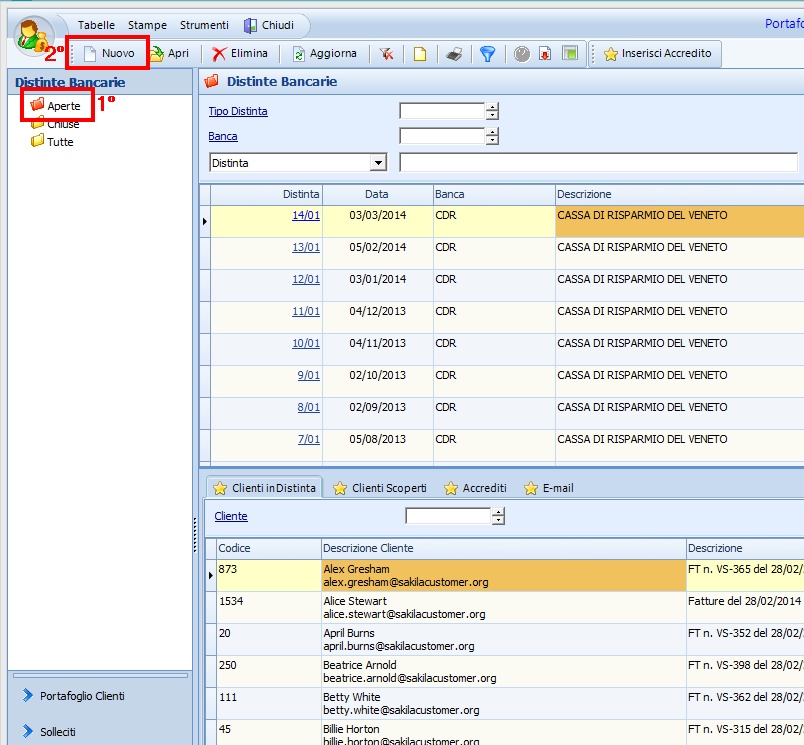Click the printer icon

click(454, 54)
